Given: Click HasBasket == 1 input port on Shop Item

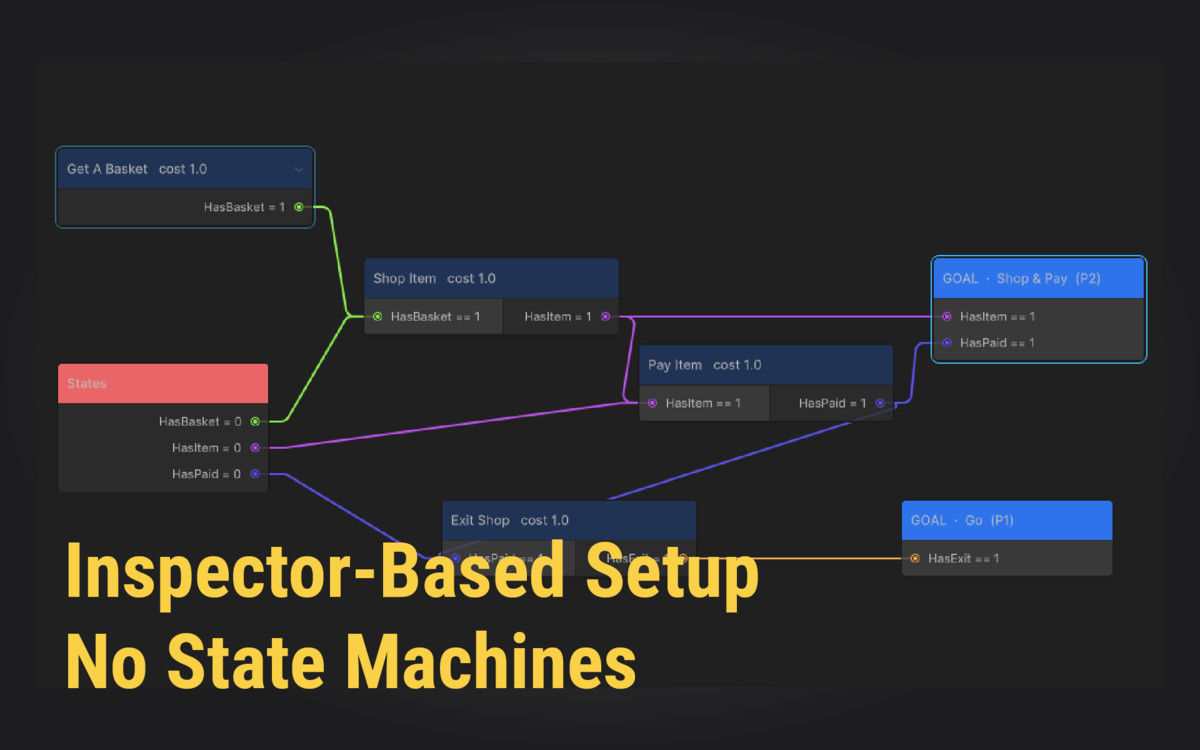Looking at the screenshot, I should point(377,316).
